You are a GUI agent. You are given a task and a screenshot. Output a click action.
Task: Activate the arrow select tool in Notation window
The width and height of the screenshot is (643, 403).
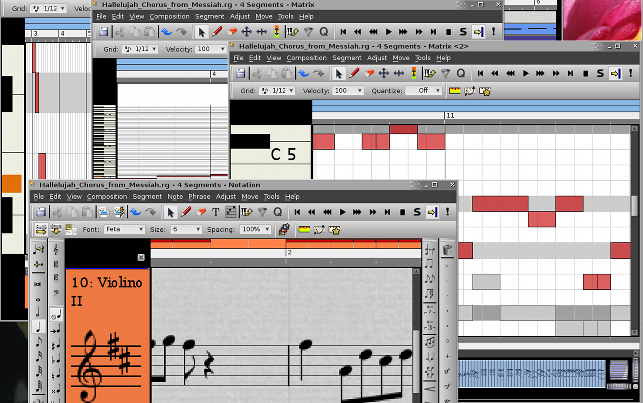point(171,212)
